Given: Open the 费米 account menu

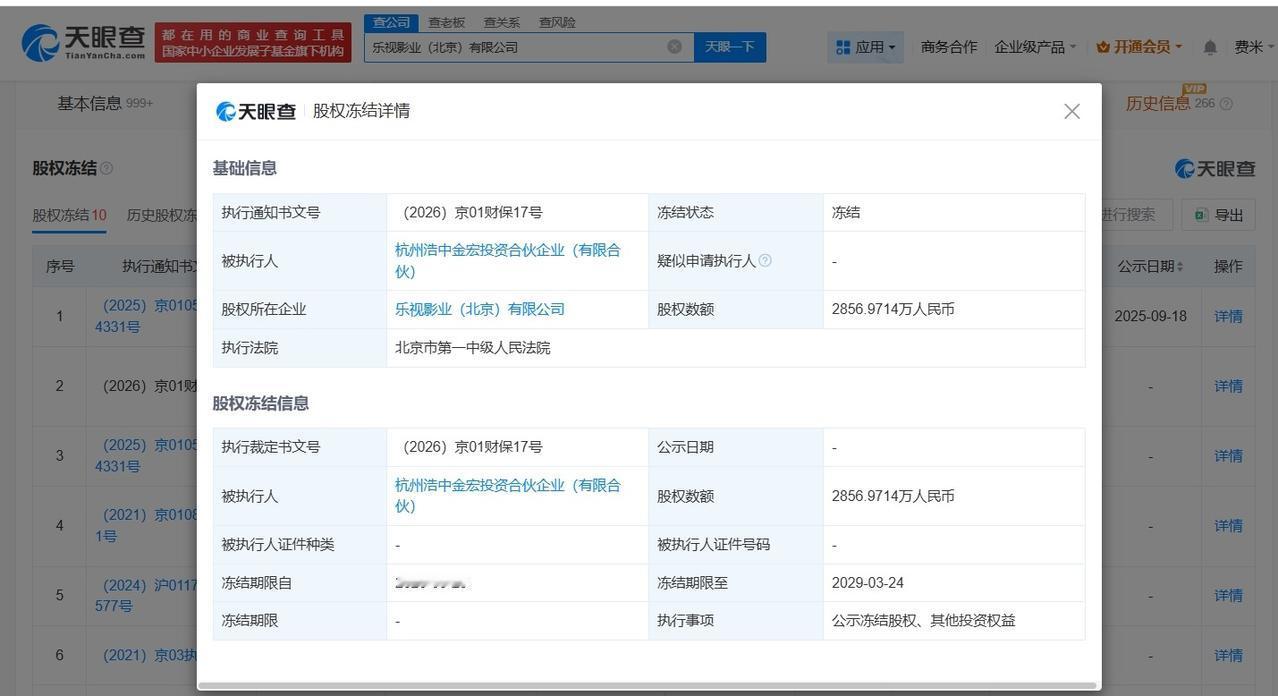Looking at the screenshot, I should 1253,44.
